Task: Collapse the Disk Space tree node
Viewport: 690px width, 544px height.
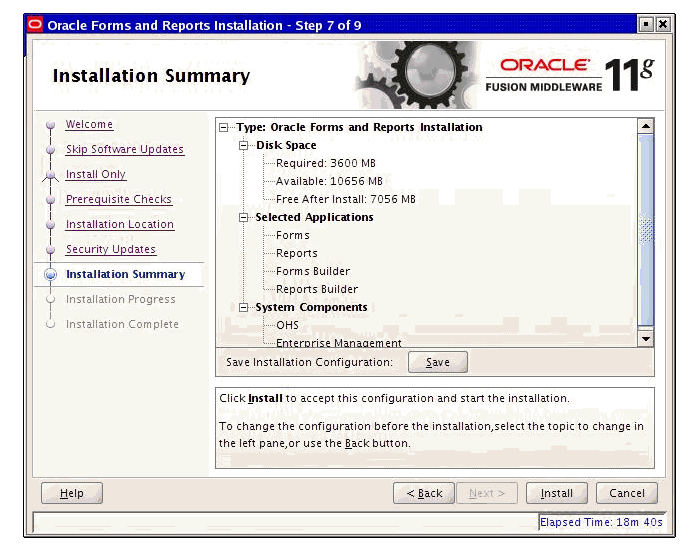Action: click(x=243, y=146)
